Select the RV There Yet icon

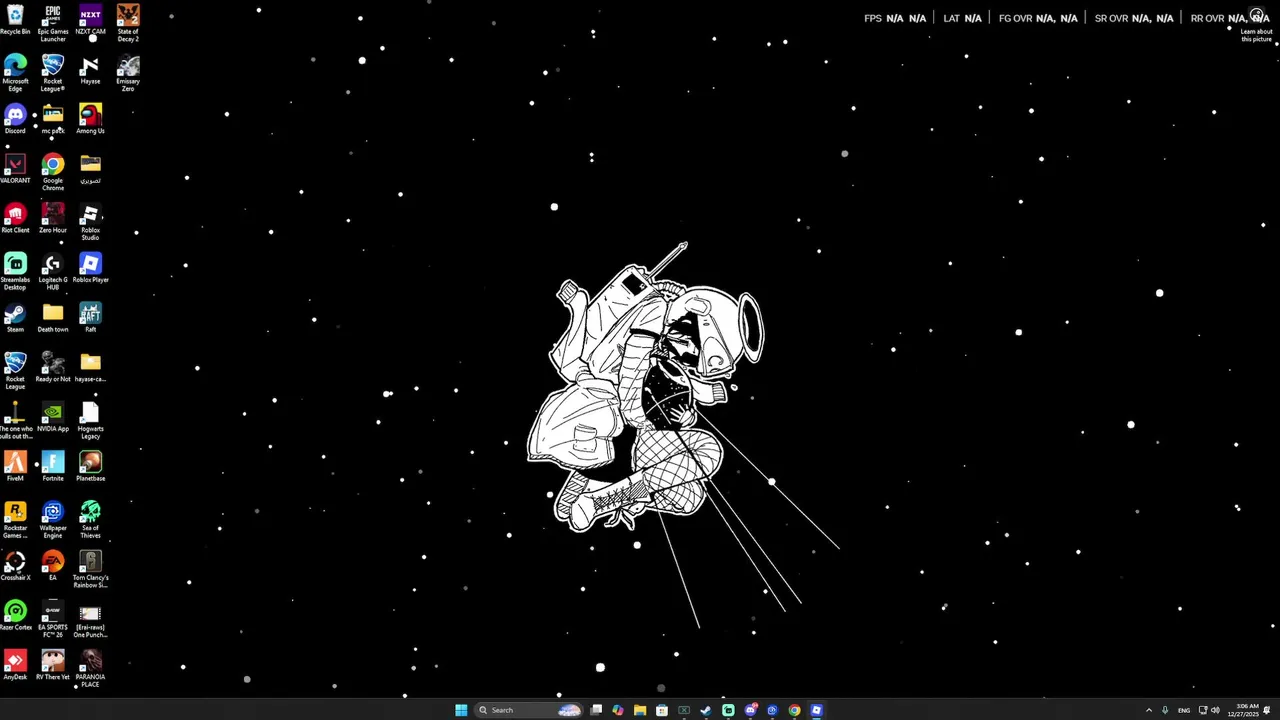(53, 665)
